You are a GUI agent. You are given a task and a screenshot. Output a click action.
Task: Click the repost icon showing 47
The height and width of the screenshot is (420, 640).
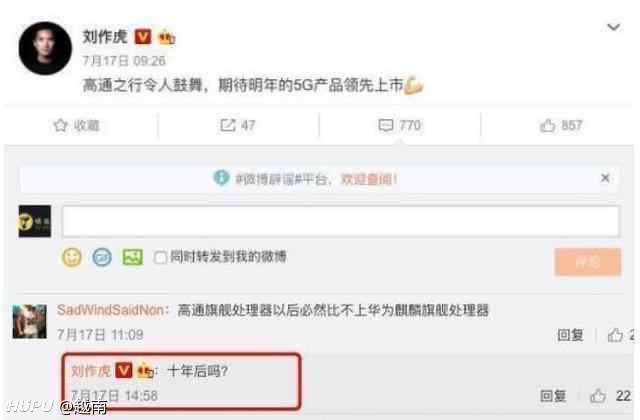click(x=228, y=125)
